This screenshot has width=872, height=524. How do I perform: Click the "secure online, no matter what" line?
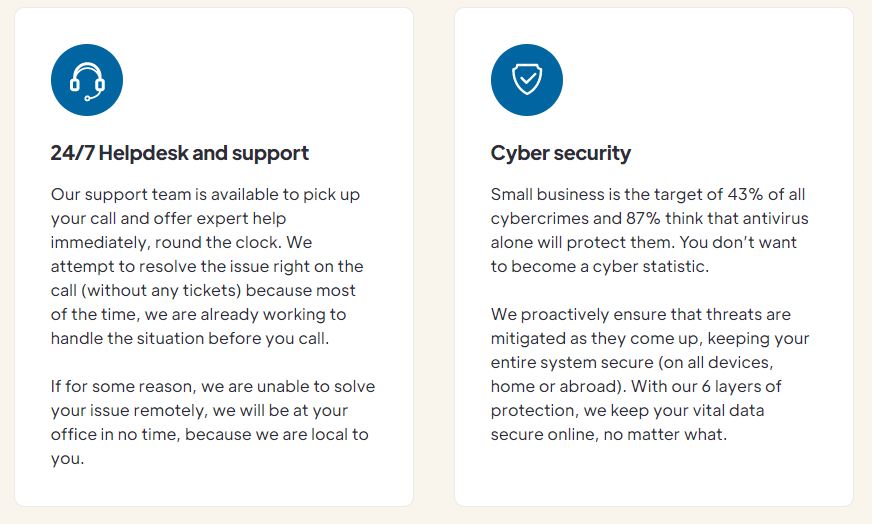click(608, 434)
